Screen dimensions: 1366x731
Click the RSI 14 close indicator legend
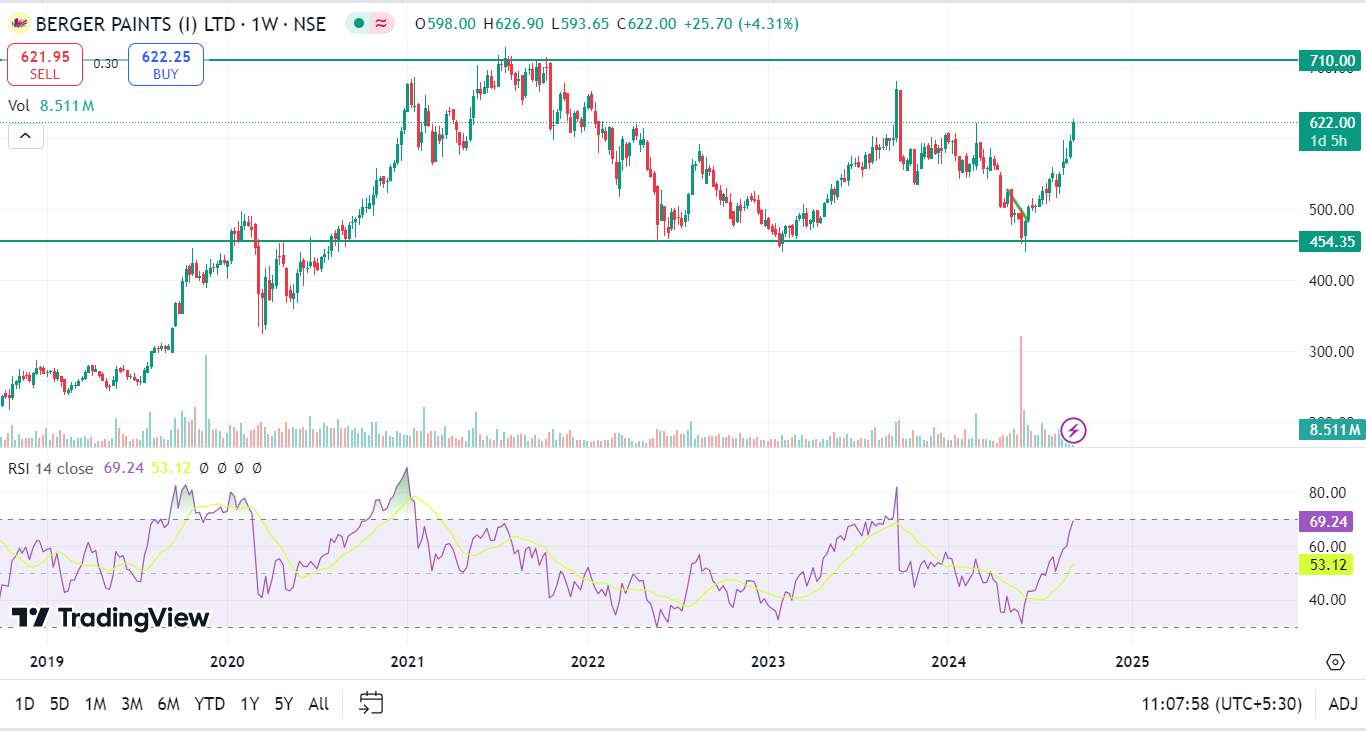[x=51, y=468]
